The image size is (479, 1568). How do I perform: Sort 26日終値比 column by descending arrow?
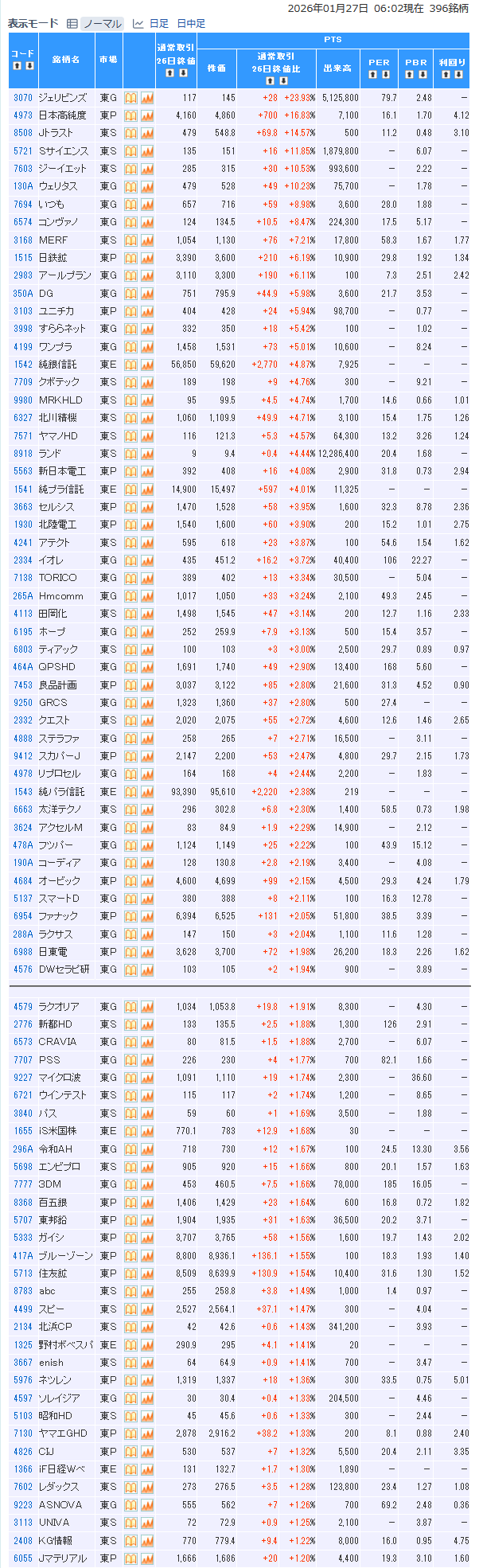283,80
